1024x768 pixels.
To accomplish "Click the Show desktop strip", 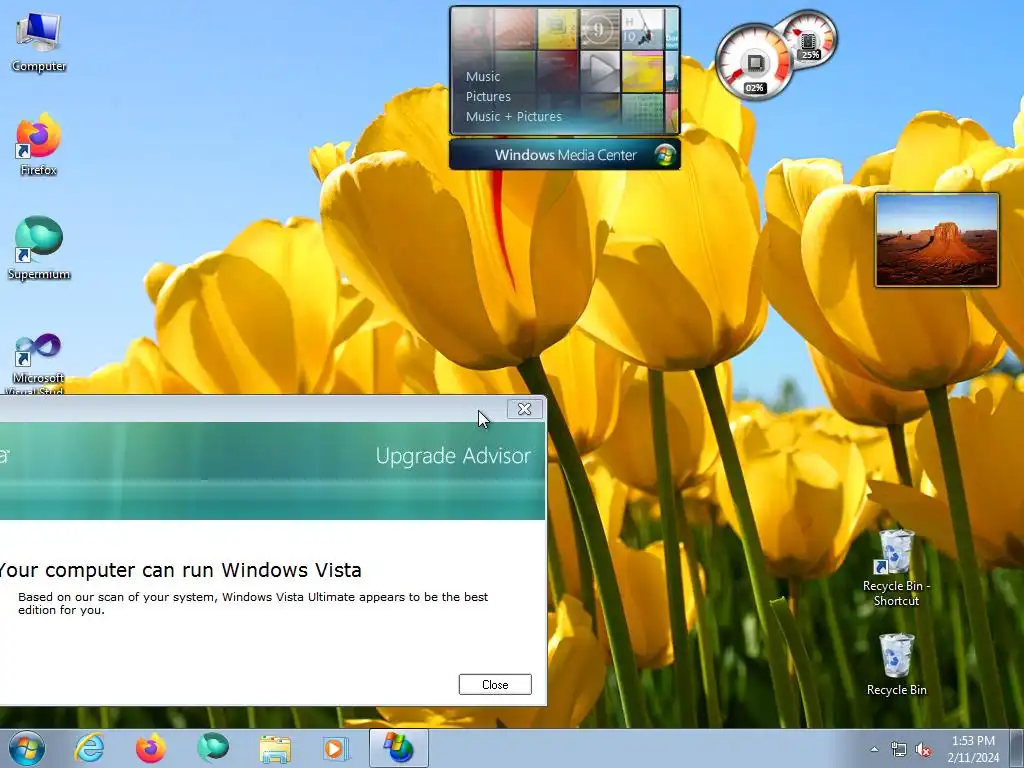I will (1016, 748).
